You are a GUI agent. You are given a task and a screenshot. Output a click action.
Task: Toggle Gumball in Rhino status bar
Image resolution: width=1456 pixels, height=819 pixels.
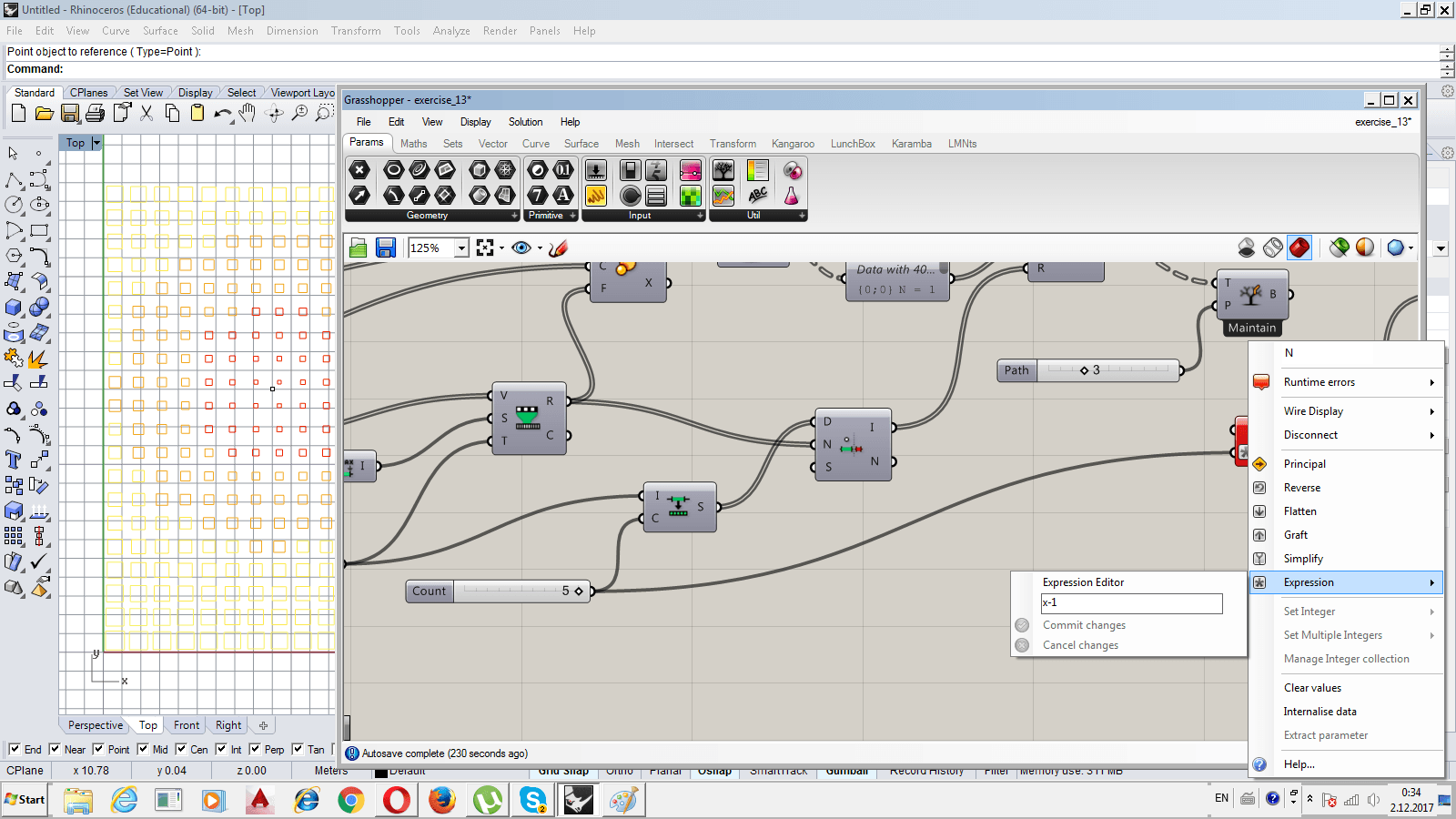click(x=846, y=772)
